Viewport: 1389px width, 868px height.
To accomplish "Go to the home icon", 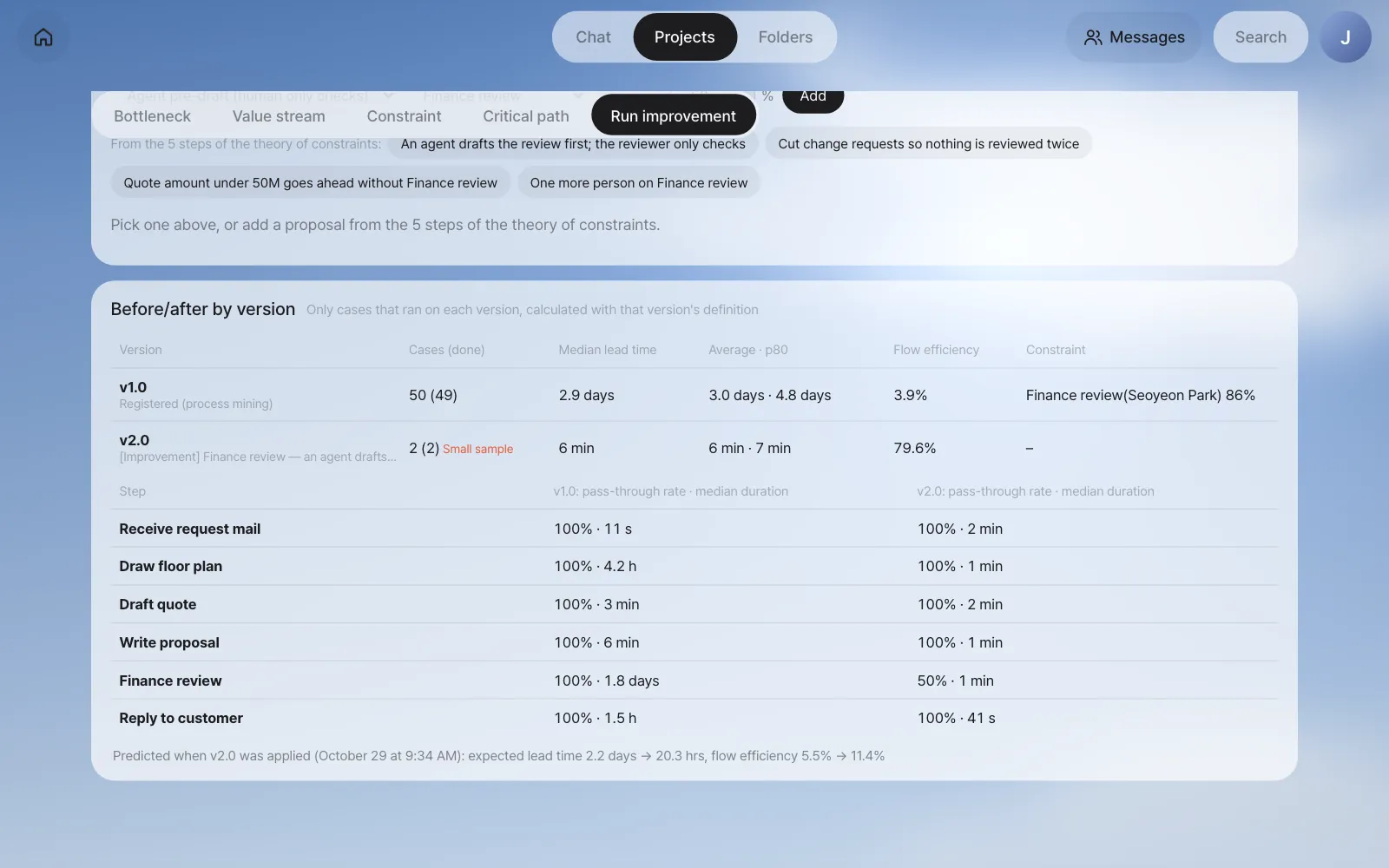I will [x=43, y=37].
